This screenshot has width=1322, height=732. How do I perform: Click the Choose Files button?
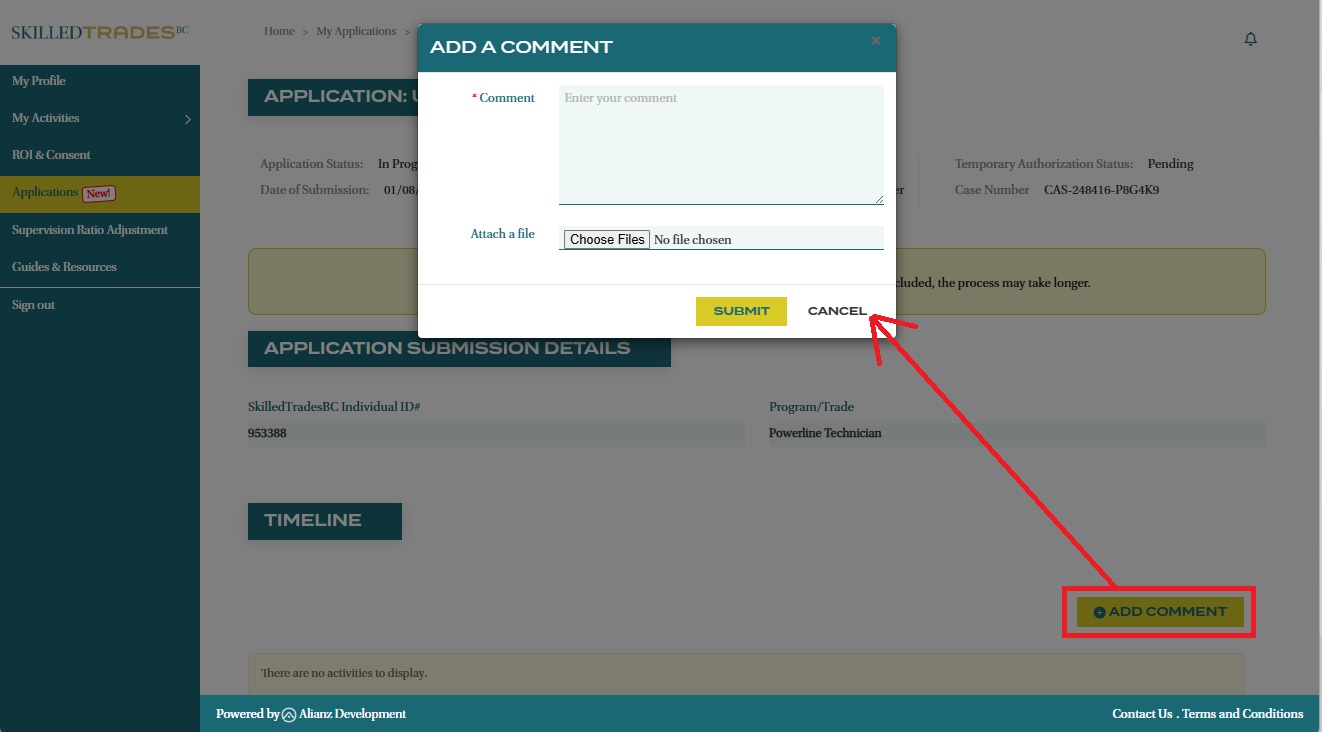(x=607, y=240)
